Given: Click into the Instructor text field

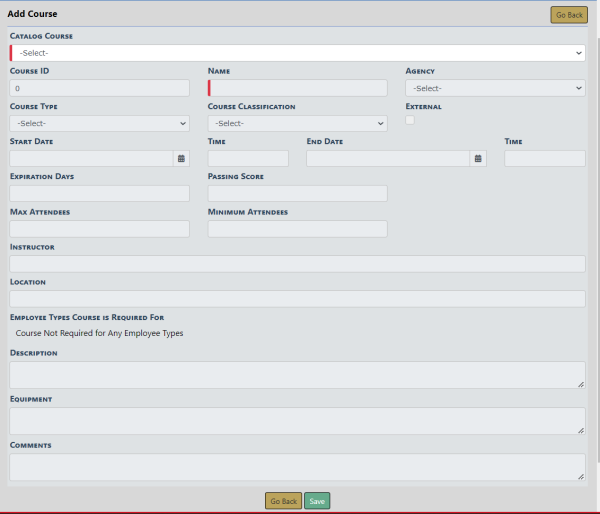Looking at the screenshot, I should (297, 264).
